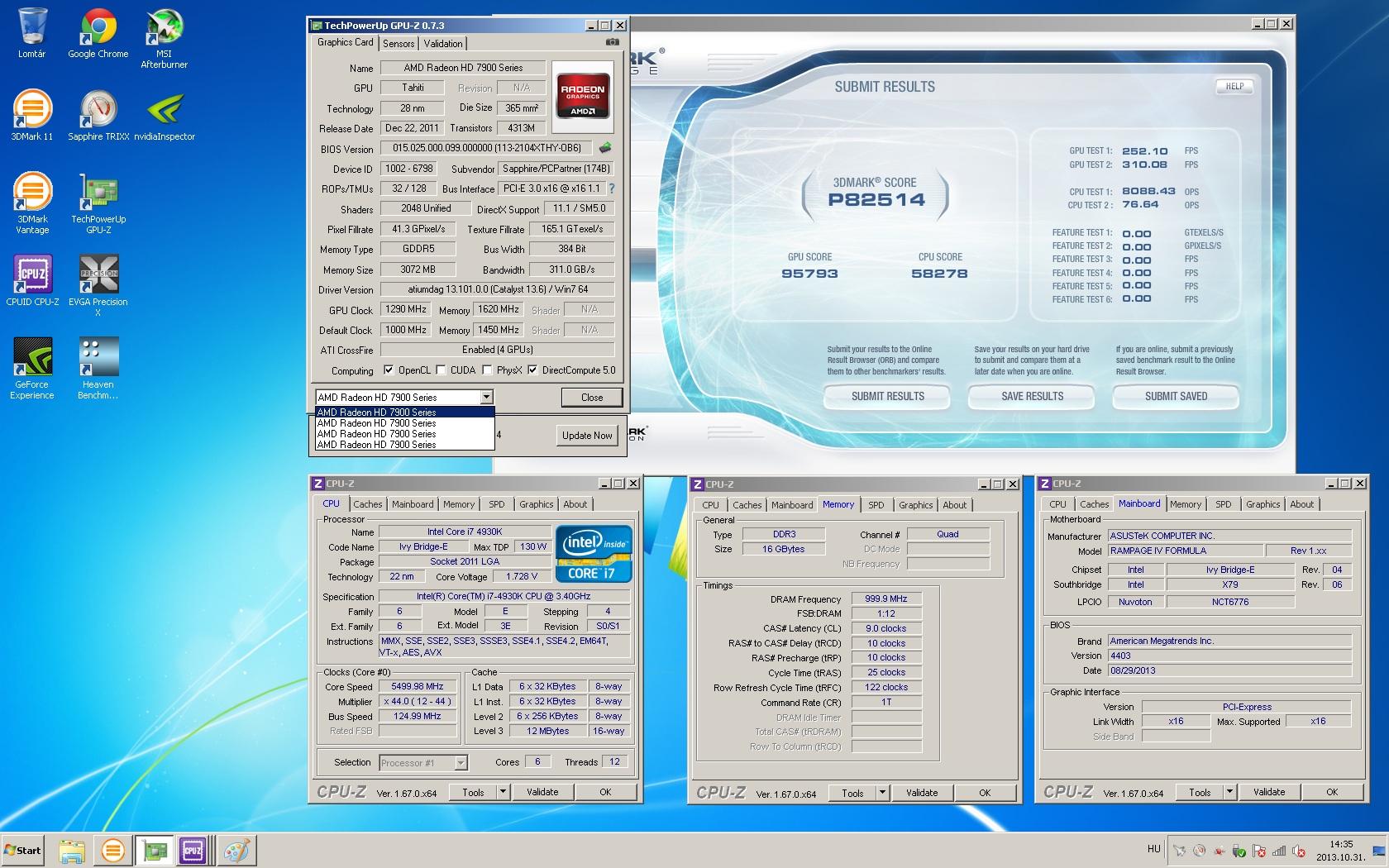The height and width of the screenshot is (868, 1389).
Task: Click the GPU-Z Name field AMD Radeon HD 7900 Series
Action: (463, 68)
